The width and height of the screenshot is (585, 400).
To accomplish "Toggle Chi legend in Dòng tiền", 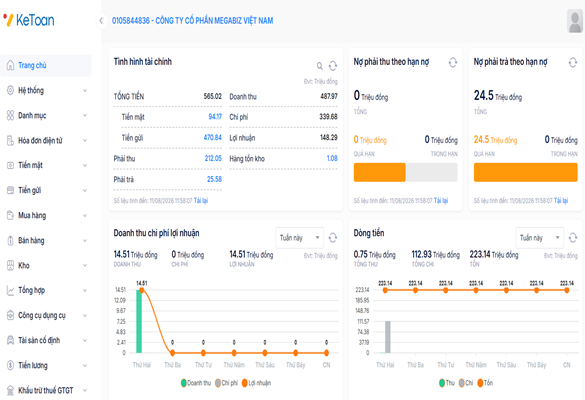I will (x=466, y=383).
